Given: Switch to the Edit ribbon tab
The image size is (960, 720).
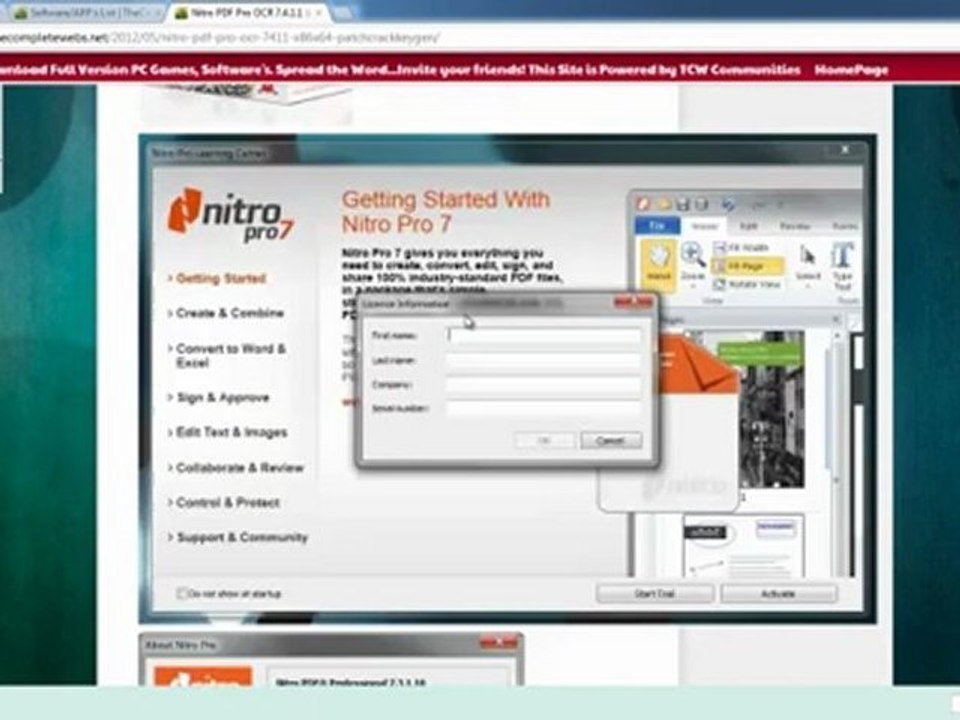Looking at the screenshot, I should coord(748,227).
